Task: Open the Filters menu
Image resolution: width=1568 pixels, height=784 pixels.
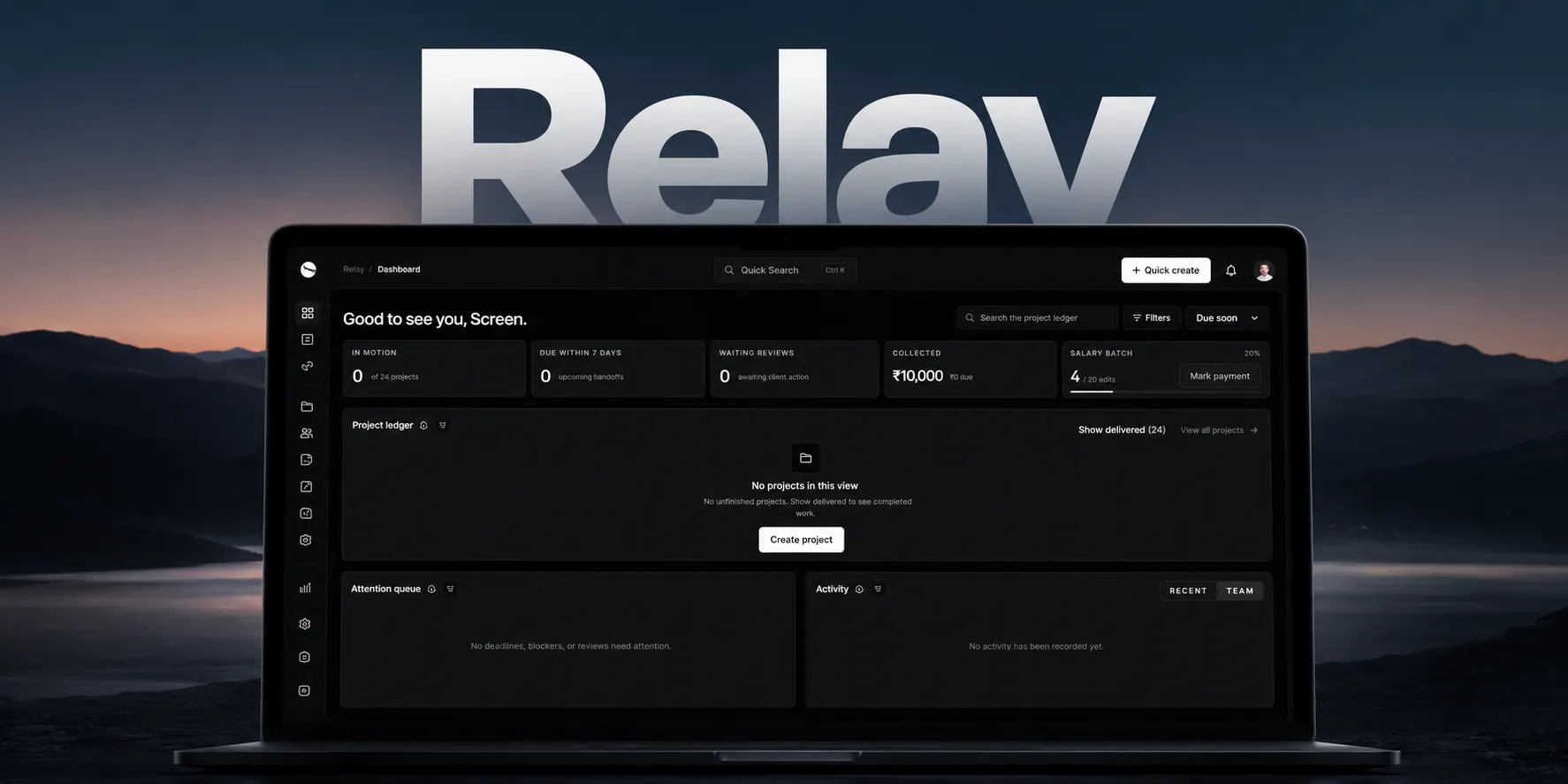Action: tap(1152, 318)
